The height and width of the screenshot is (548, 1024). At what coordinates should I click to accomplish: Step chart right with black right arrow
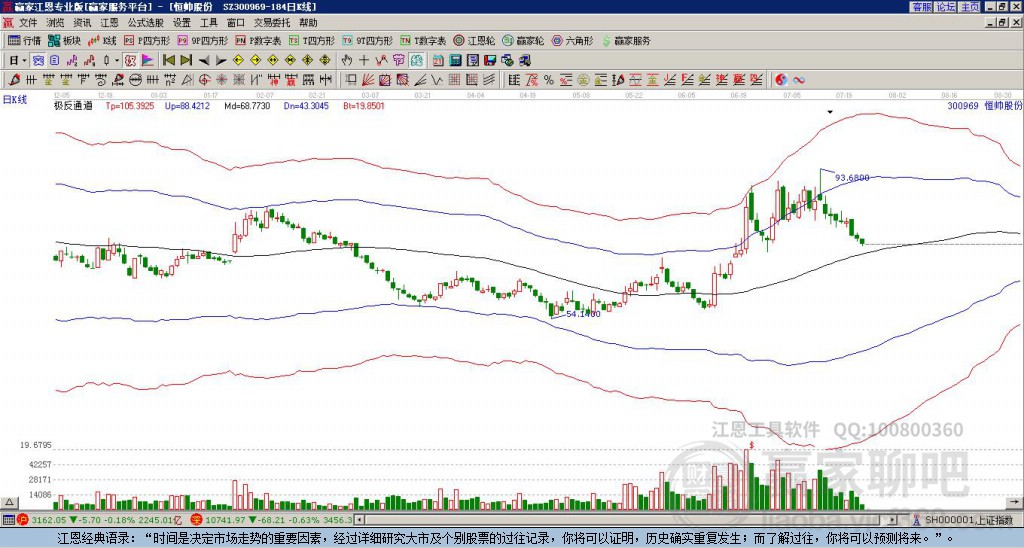(x=220, y=60)
